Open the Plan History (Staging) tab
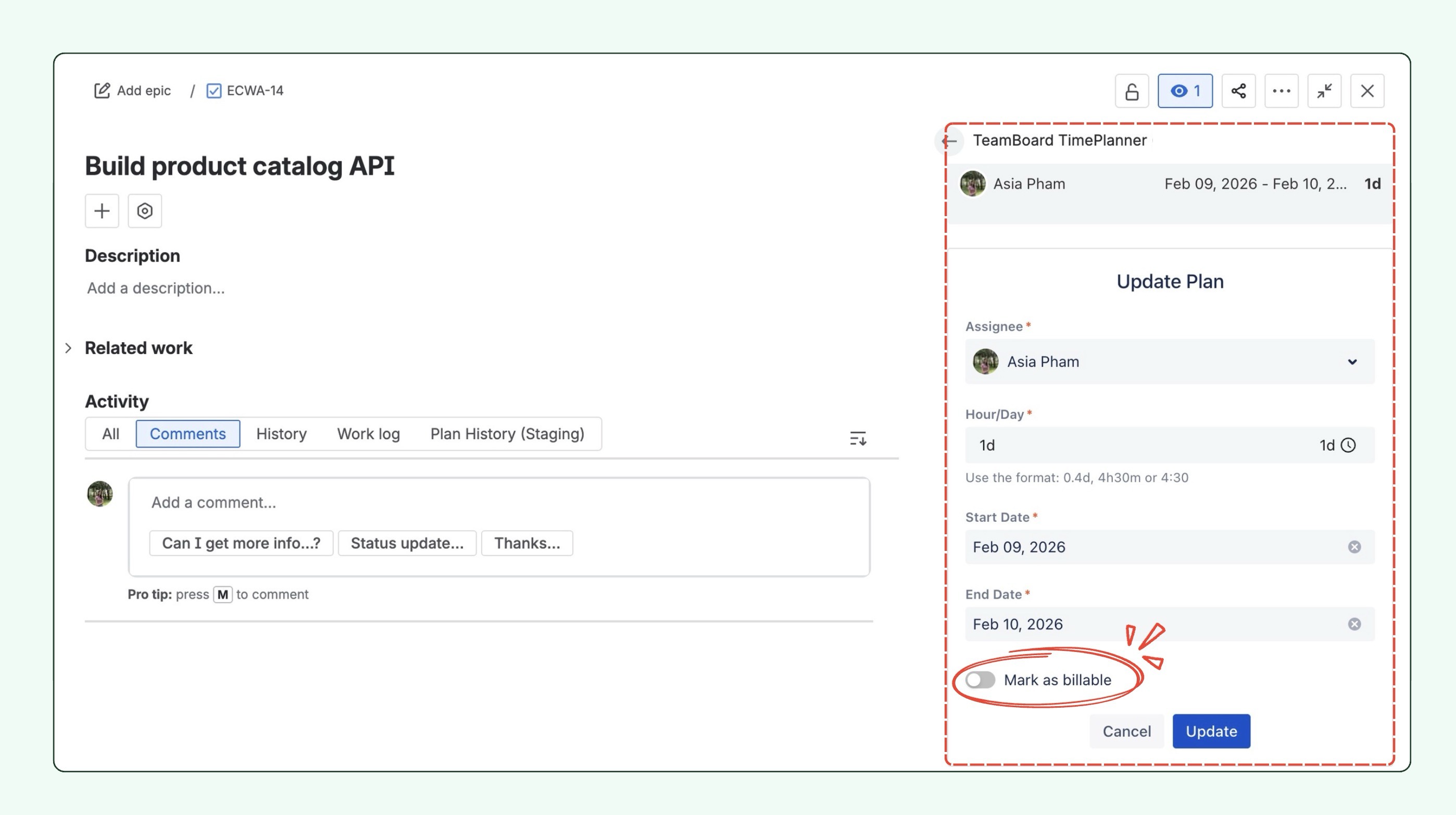 (x=507, y=434)
